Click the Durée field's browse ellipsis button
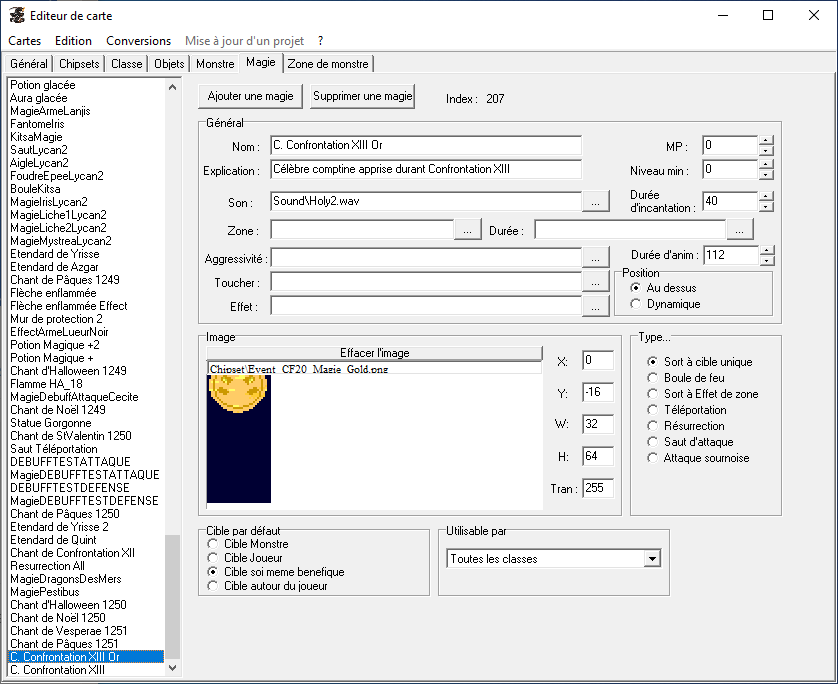Viewport: 838px width, 684px height. 740,230
